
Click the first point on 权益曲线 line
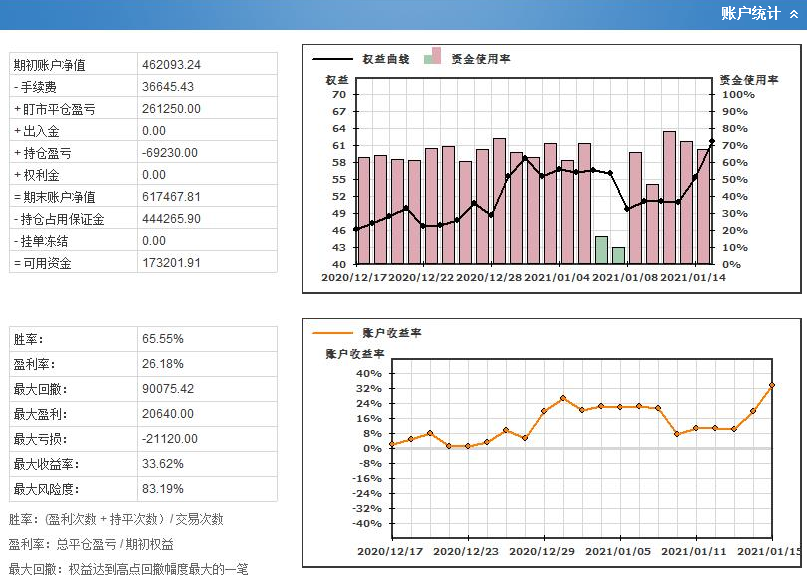pyautogui.click(x=355, y=230)
